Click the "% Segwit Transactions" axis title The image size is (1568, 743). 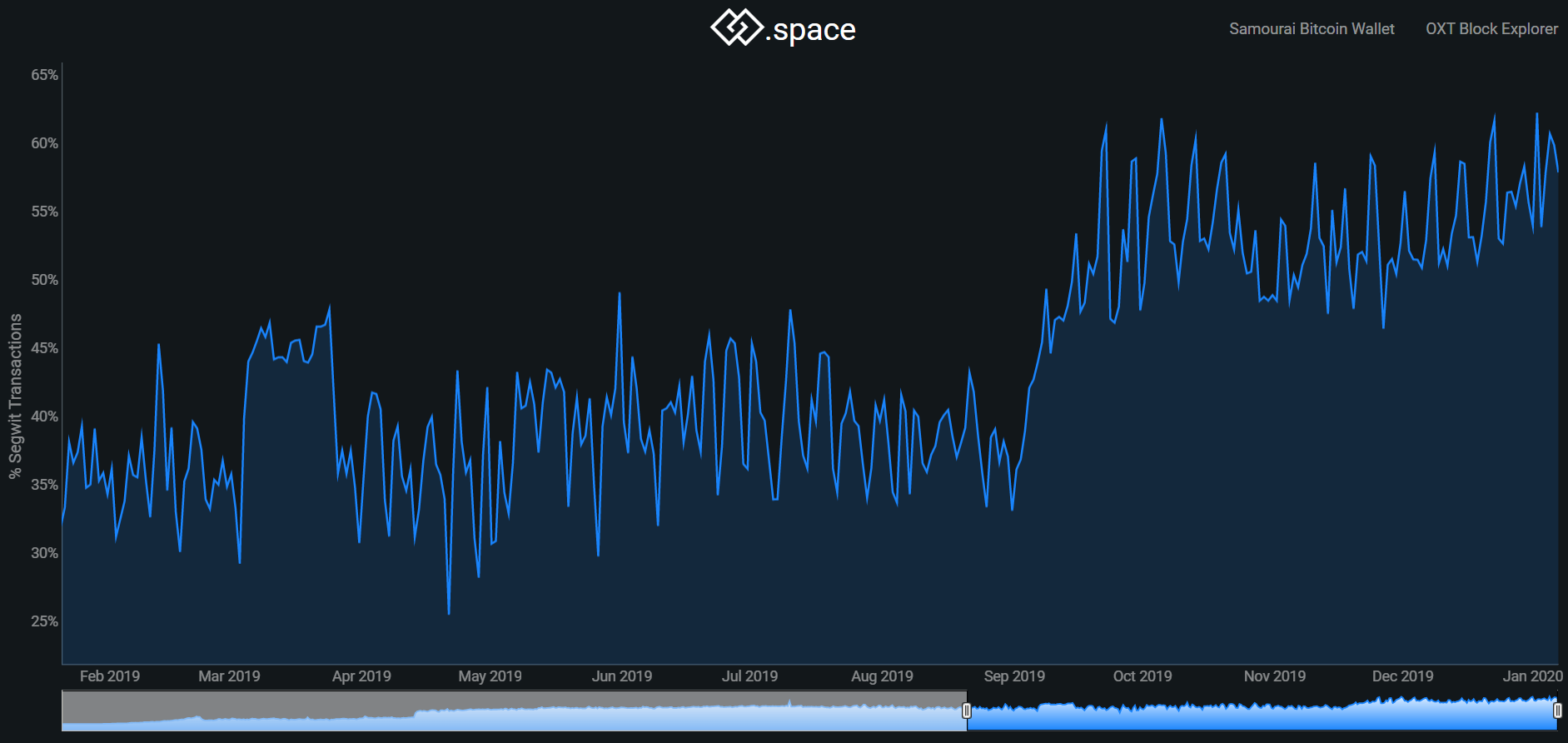15,396
